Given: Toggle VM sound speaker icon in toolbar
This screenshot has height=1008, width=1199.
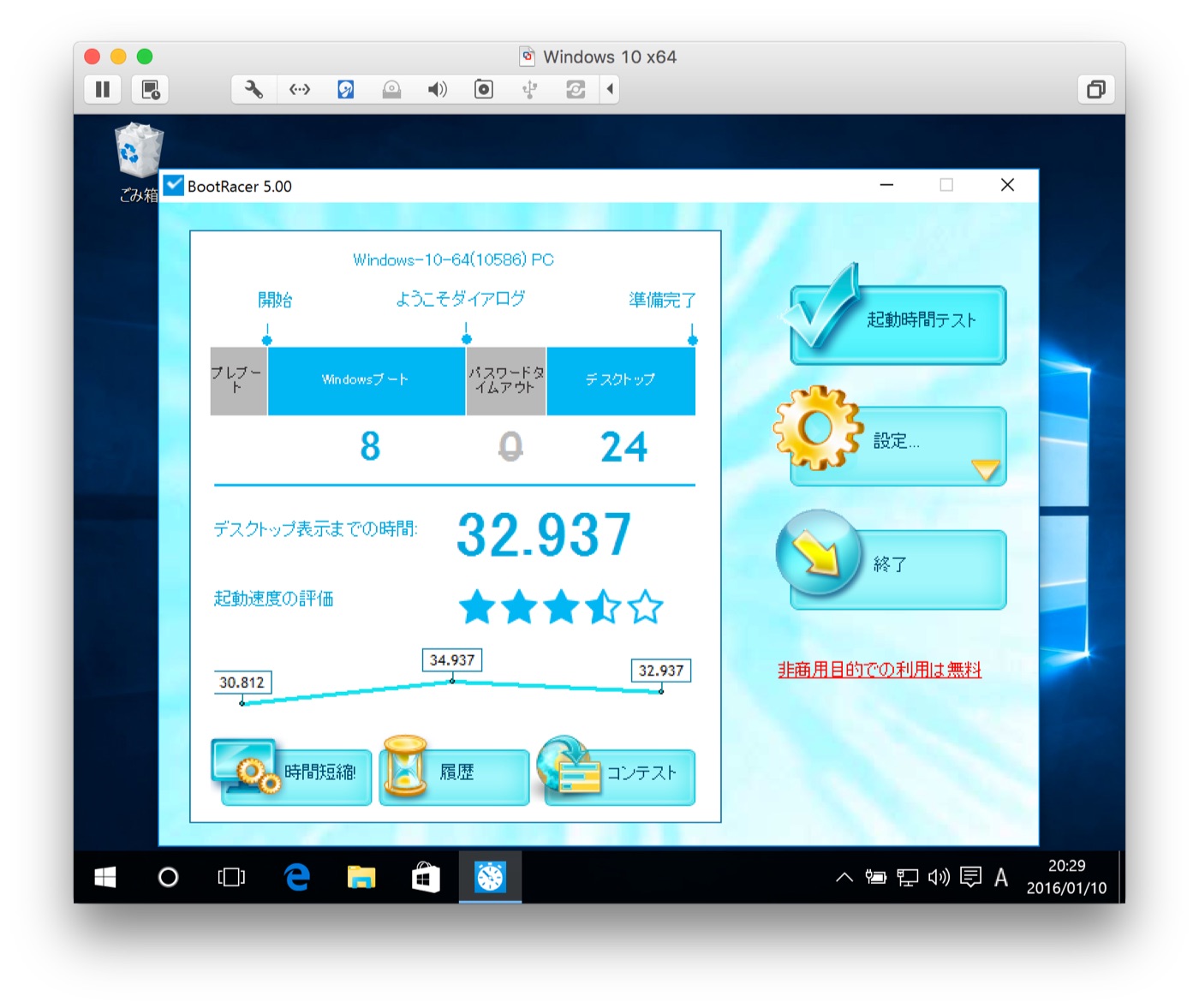Looking at the screenshot, I should coord(438,89).
